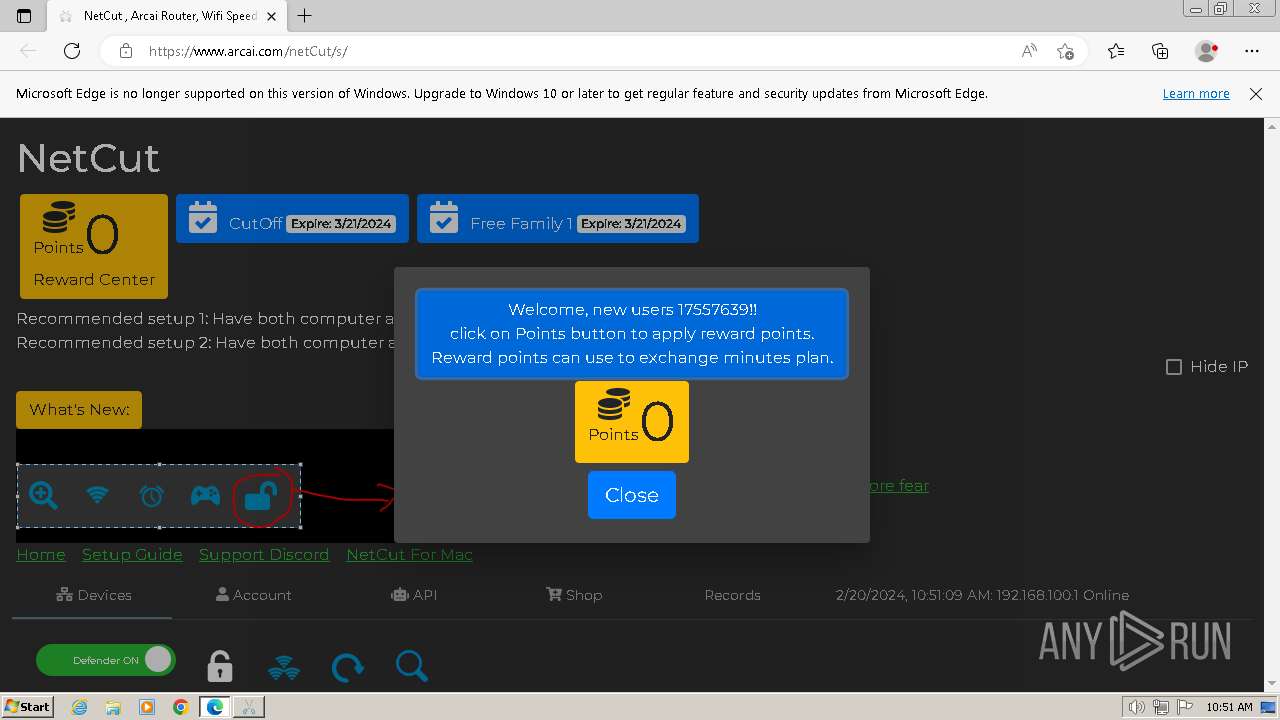This screenshot has width=1280, height=720.
Task: Open the Windows Start menu
Action: pos(28,706)
